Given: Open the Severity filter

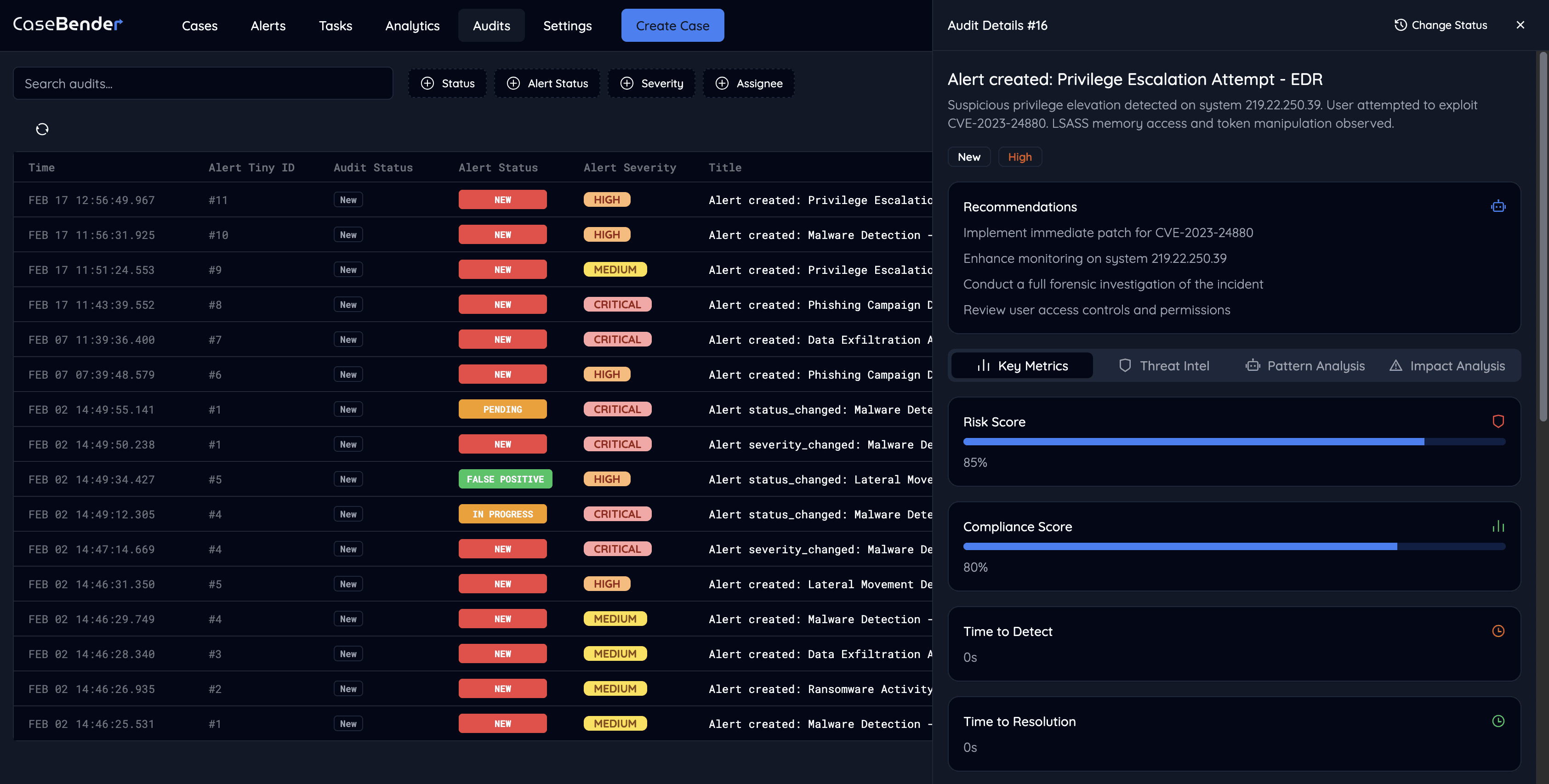Looking at the screenshot, I should tap(651, 84).
